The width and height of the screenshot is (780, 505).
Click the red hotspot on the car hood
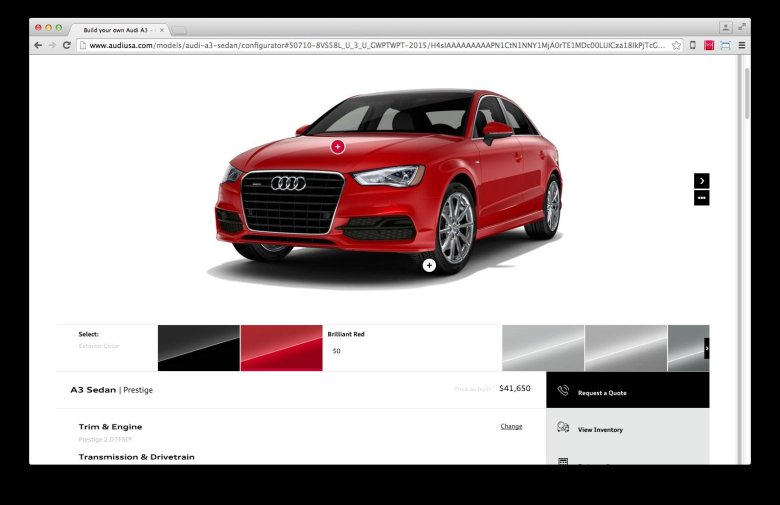(337, 147)
